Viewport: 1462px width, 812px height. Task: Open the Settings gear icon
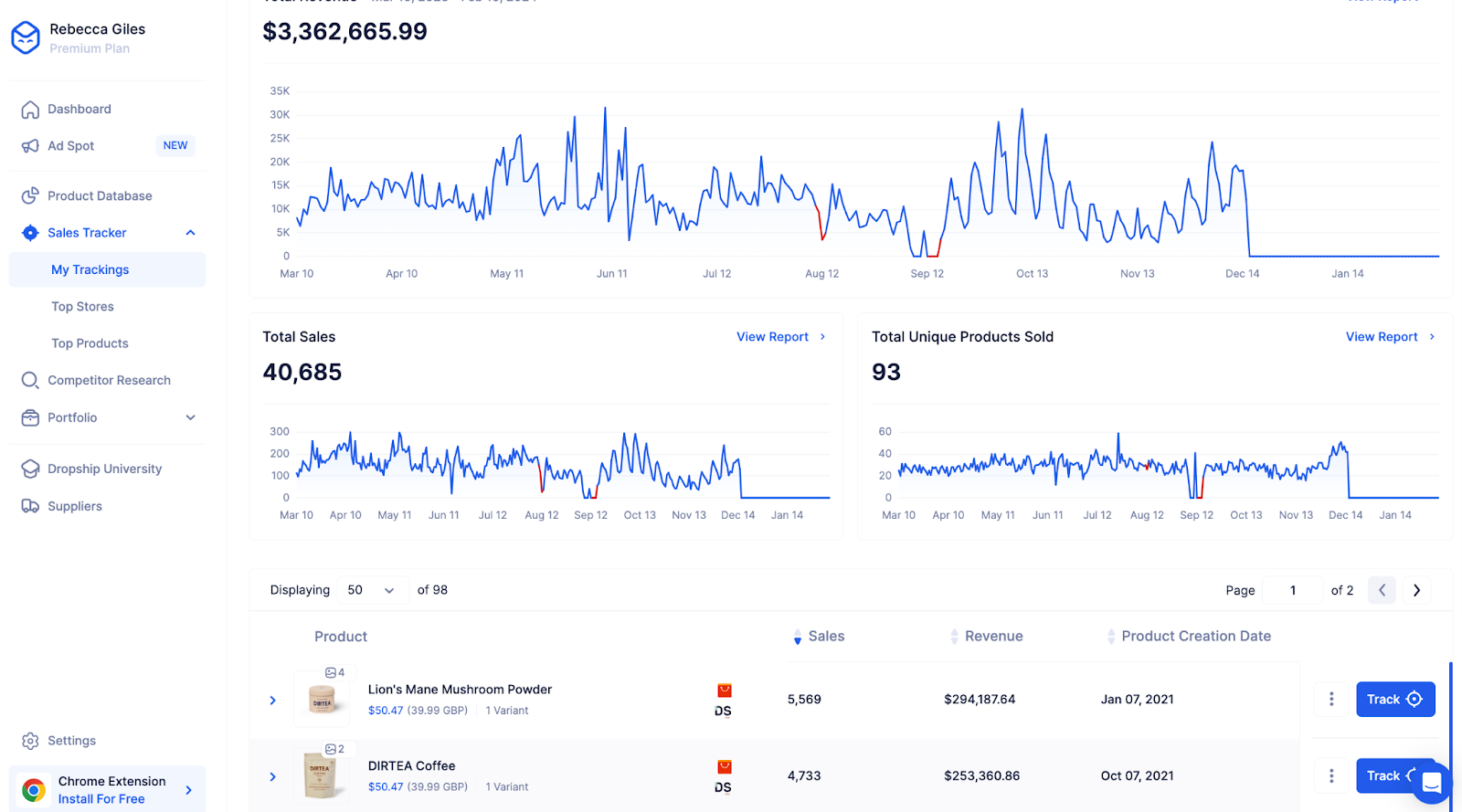pos(30,741)
